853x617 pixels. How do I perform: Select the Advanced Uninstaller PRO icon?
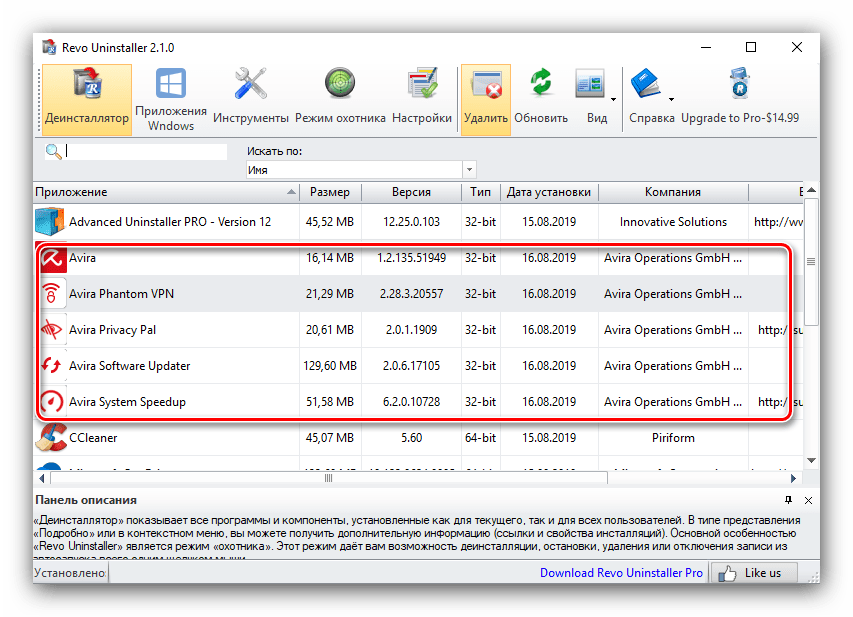pyautogui.click(x=50, y=221)
